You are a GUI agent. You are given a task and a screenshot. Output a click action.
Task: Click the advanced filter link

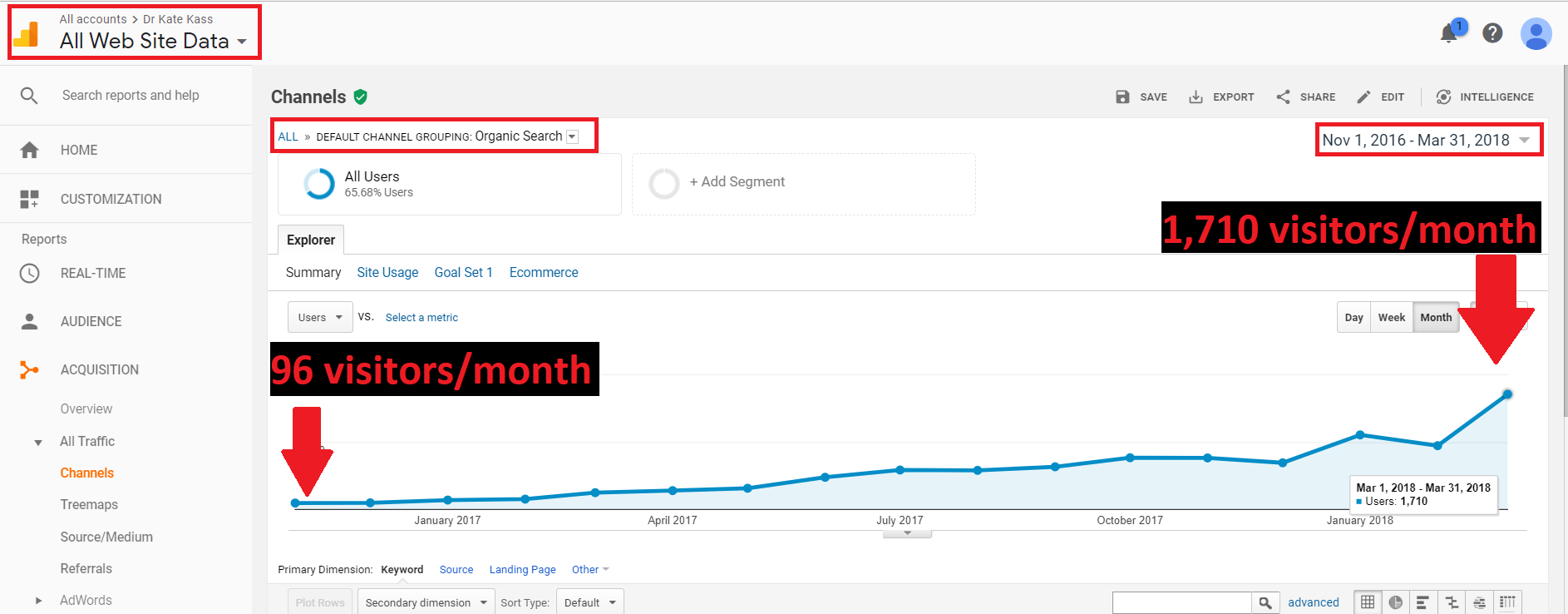1313,602
